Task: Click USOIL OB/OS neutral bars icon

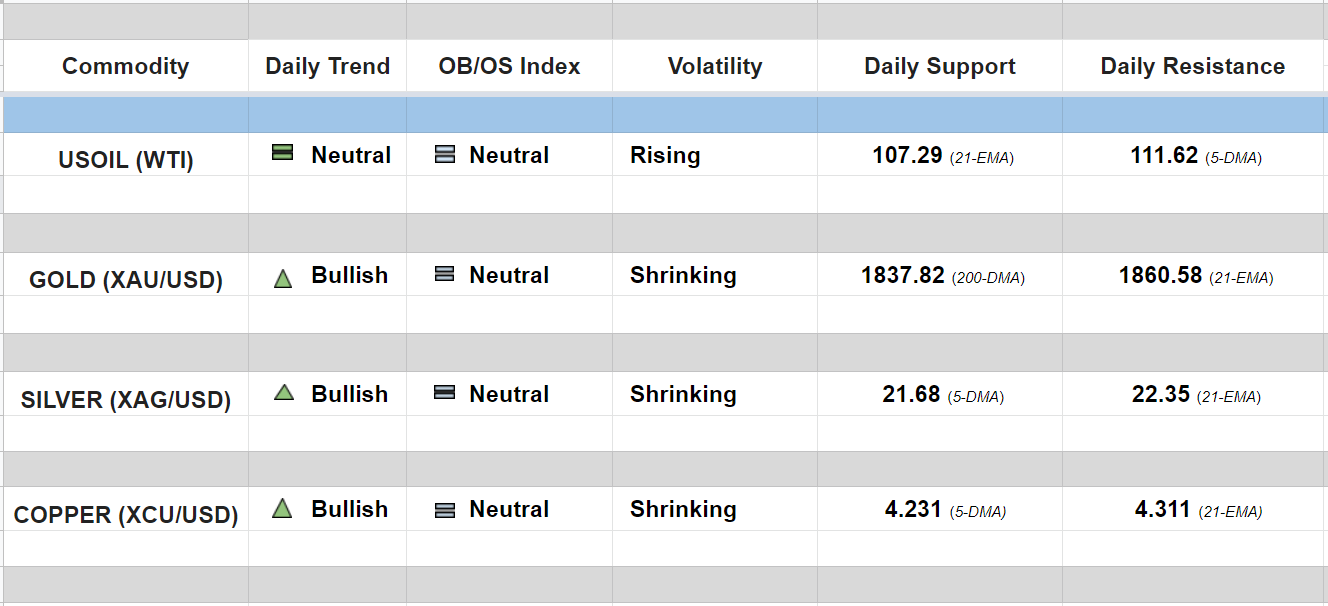Action: pos(445,155)
